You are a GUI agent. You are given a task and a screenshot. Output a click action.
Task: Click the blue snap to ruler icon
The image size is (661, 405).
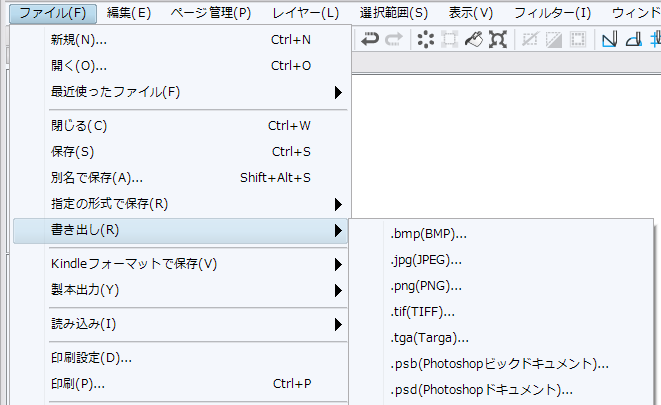tap(608, 40)
